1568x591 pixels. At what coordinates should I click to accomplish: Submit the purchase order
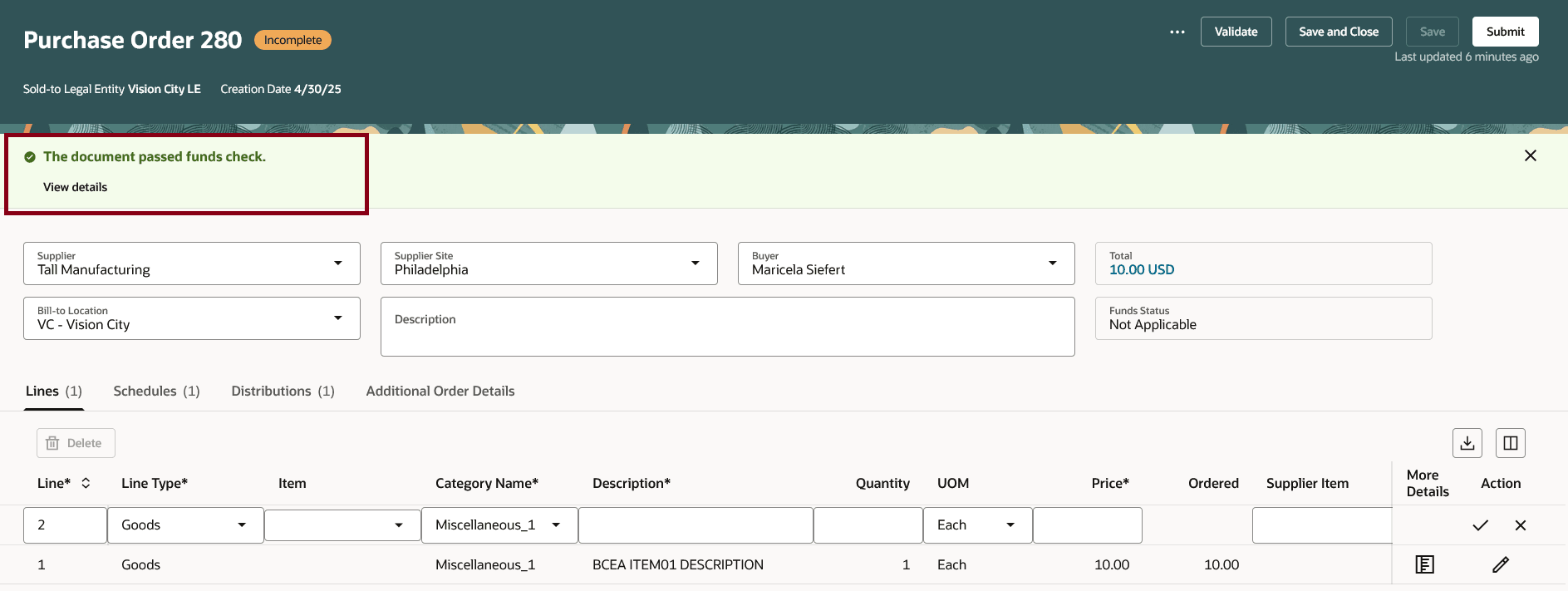[x=1505, y=32]
